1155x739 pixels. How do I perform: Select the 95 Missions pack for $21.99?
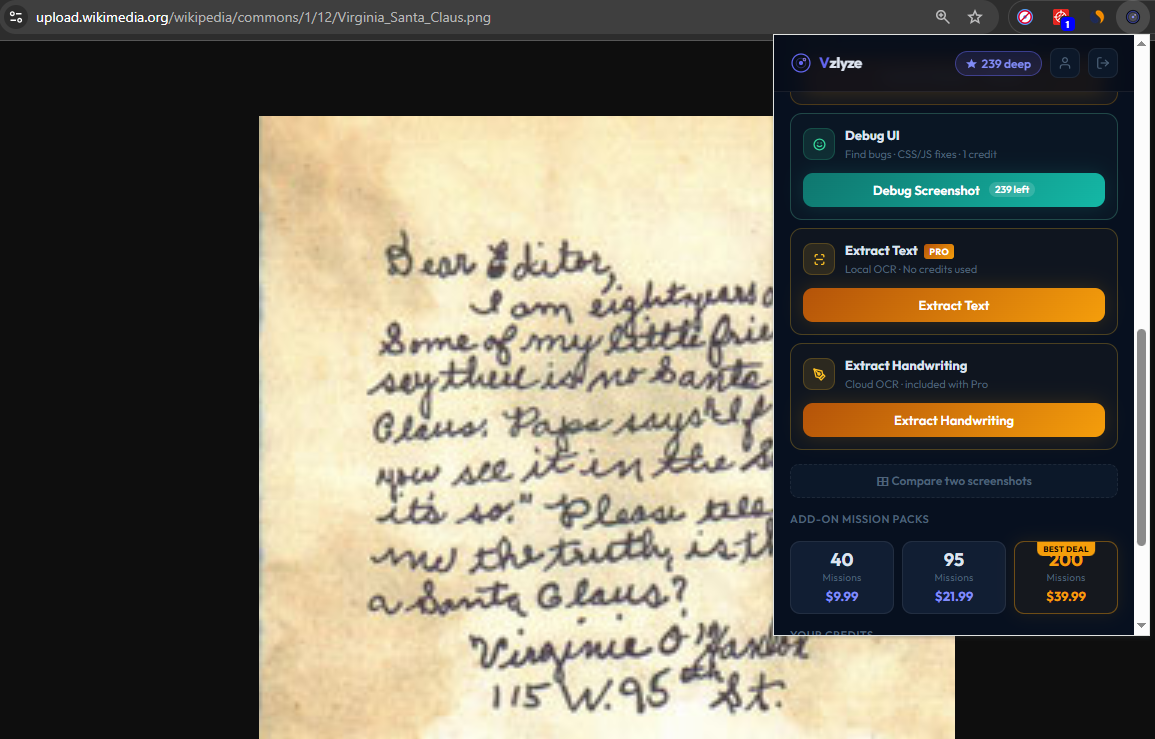(x=954, y=578)
